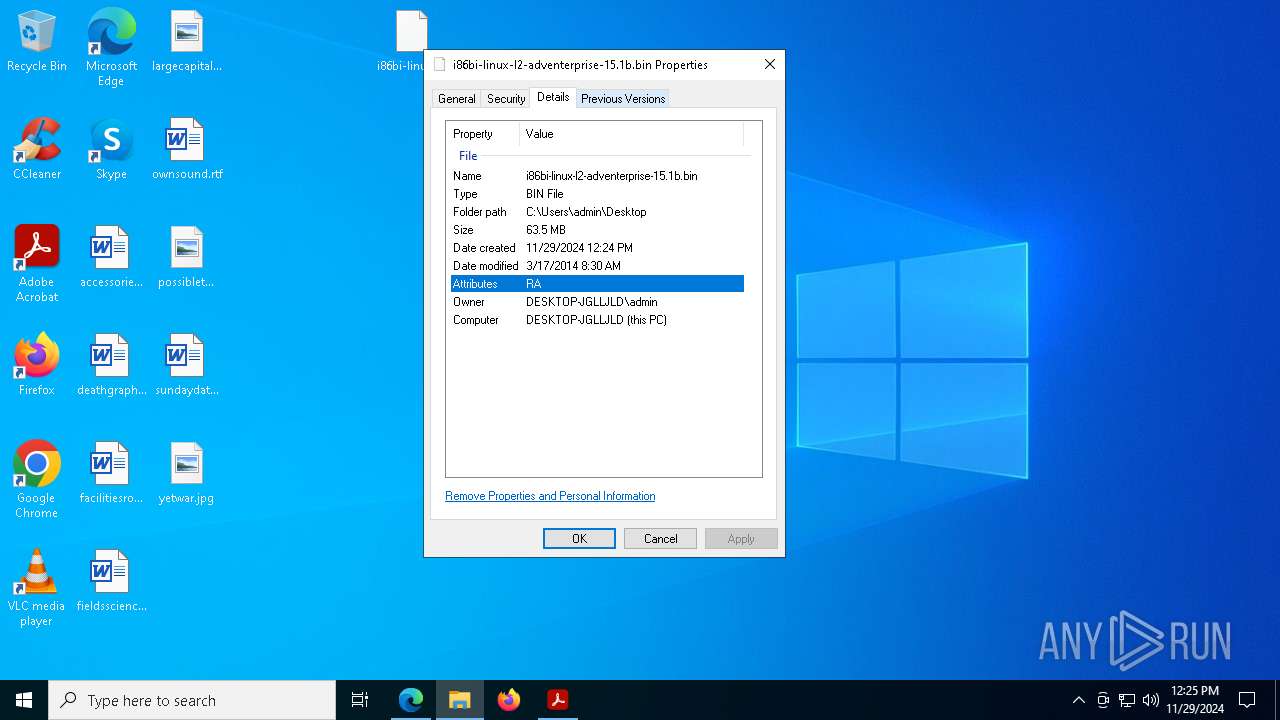
Task: Open volume control in system tray
Action: [1151, 700]
